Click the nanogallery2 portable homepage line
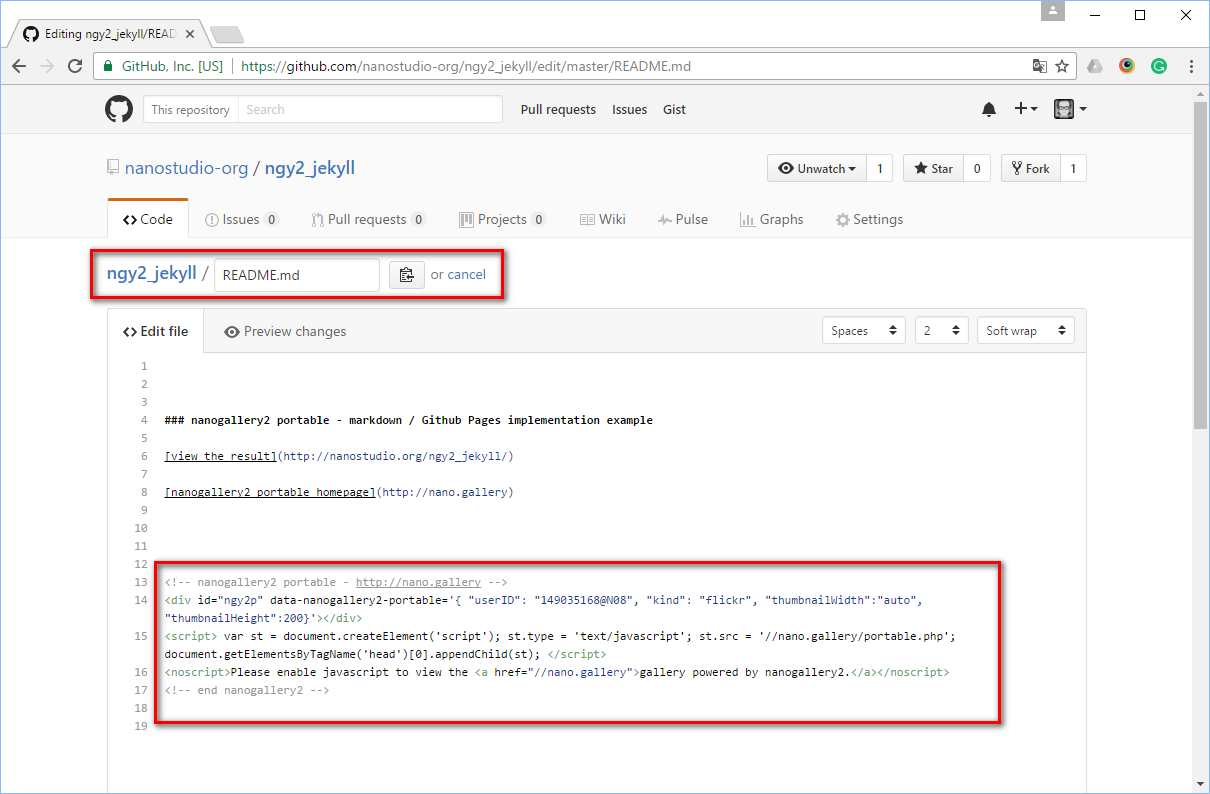Viewport: 1210px width, 794px height. [339, 492]
